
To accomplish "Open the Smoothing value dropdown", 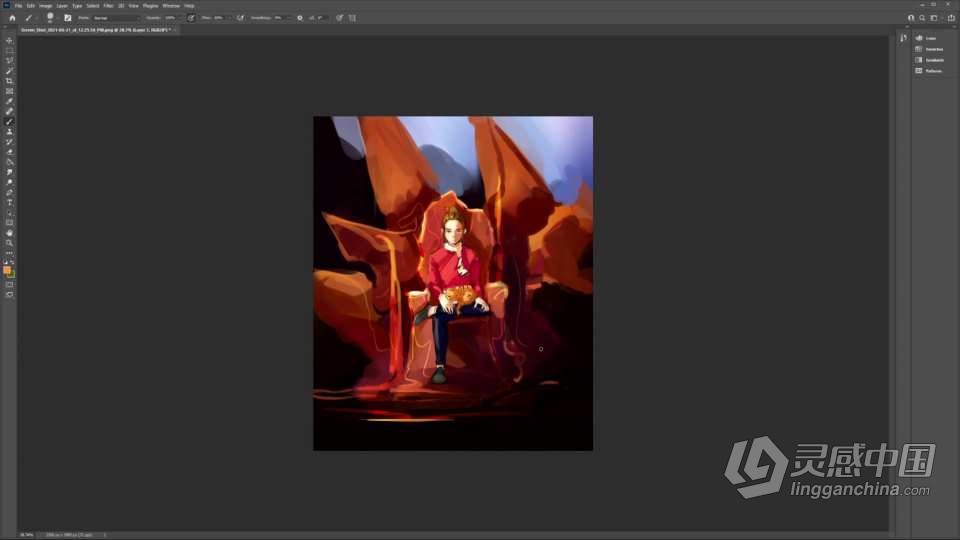I will tap(288, 18).
